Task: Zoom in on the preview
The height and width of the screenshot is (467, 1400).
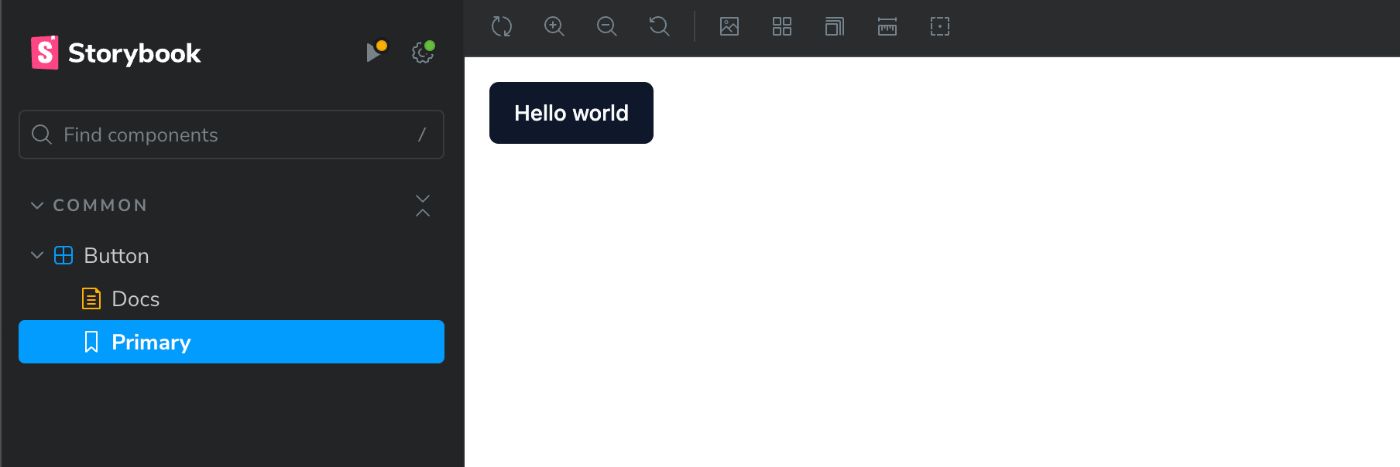Action: pyautogui.click(x=554, y=27)
